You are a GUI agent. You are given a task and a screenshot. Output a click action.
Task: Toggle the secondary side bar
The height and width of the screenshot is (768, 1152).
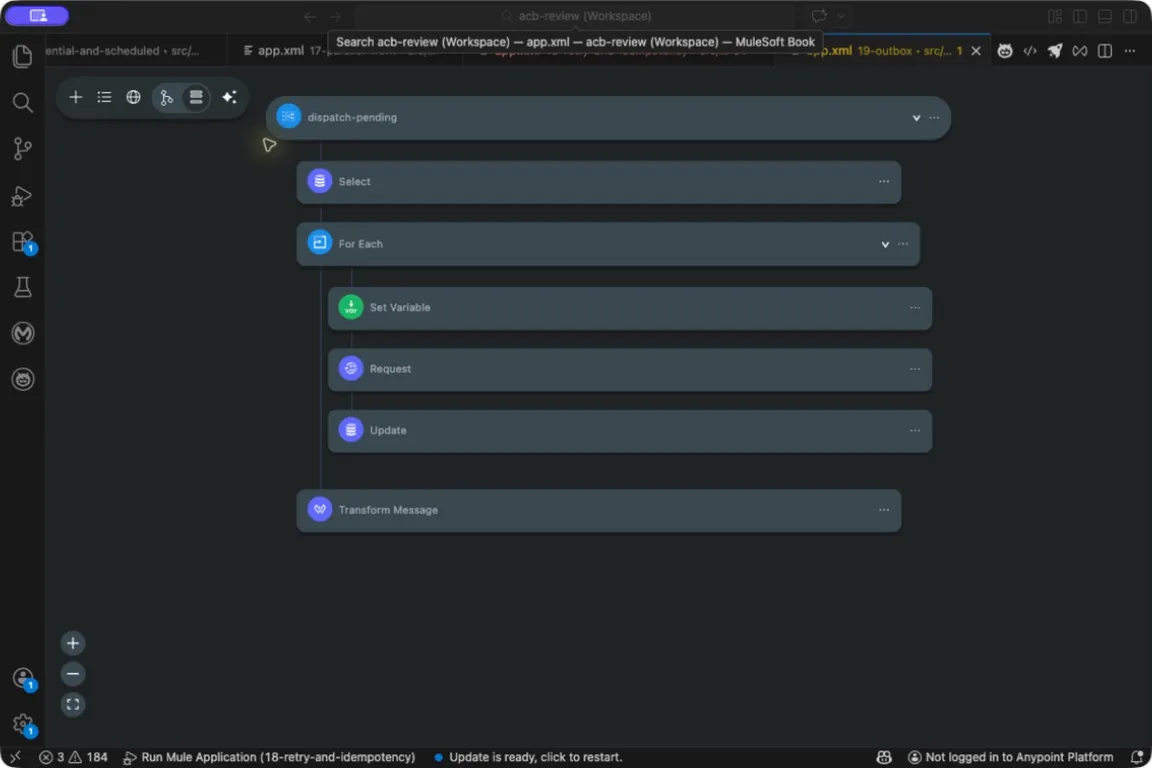point(1129,16)
